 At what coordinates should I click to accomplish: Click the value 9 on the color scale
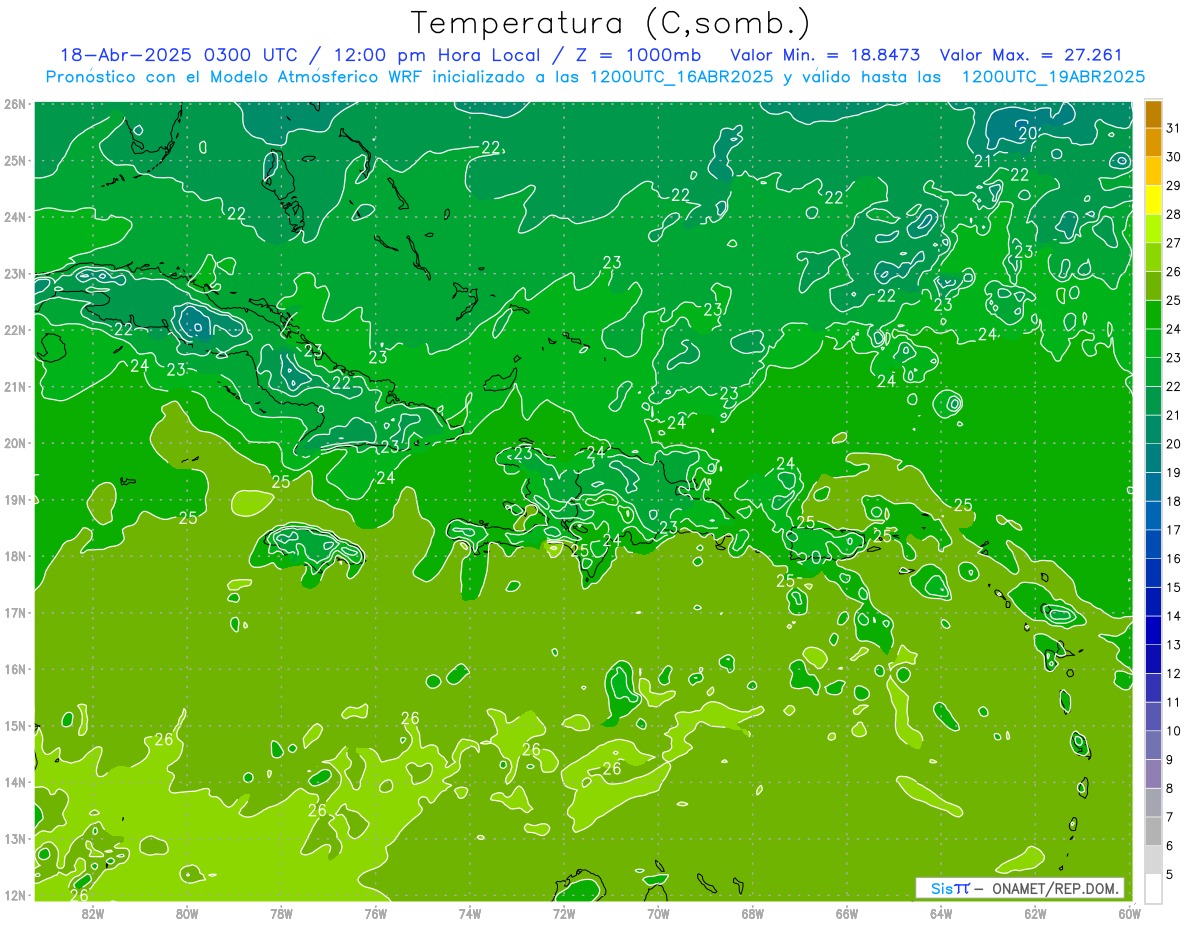1170,759
